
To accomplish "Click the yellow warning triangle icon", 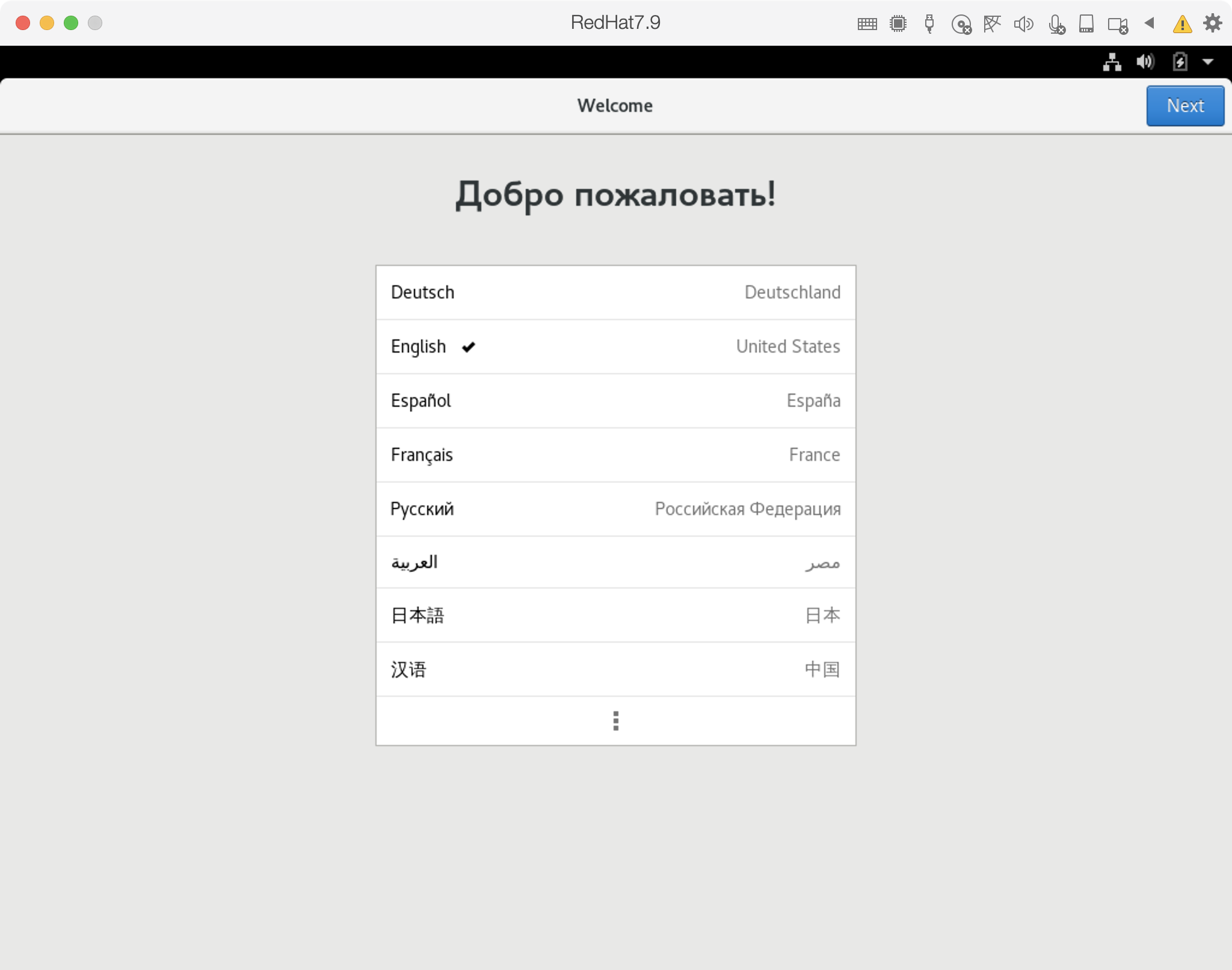I will 1182,24.
